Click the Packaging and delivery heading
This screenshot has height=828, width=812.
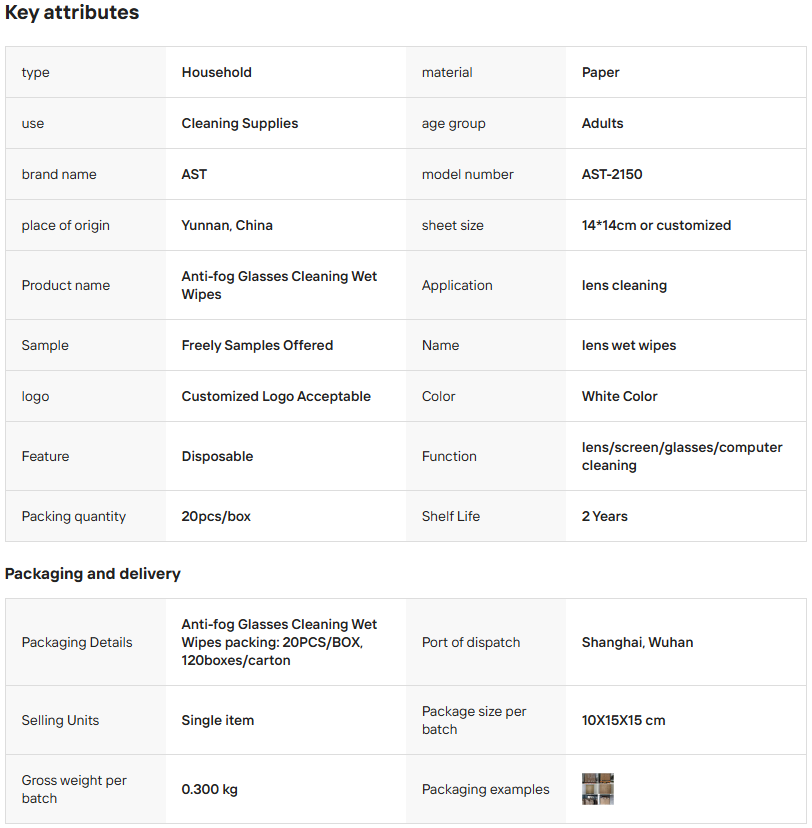93,574
